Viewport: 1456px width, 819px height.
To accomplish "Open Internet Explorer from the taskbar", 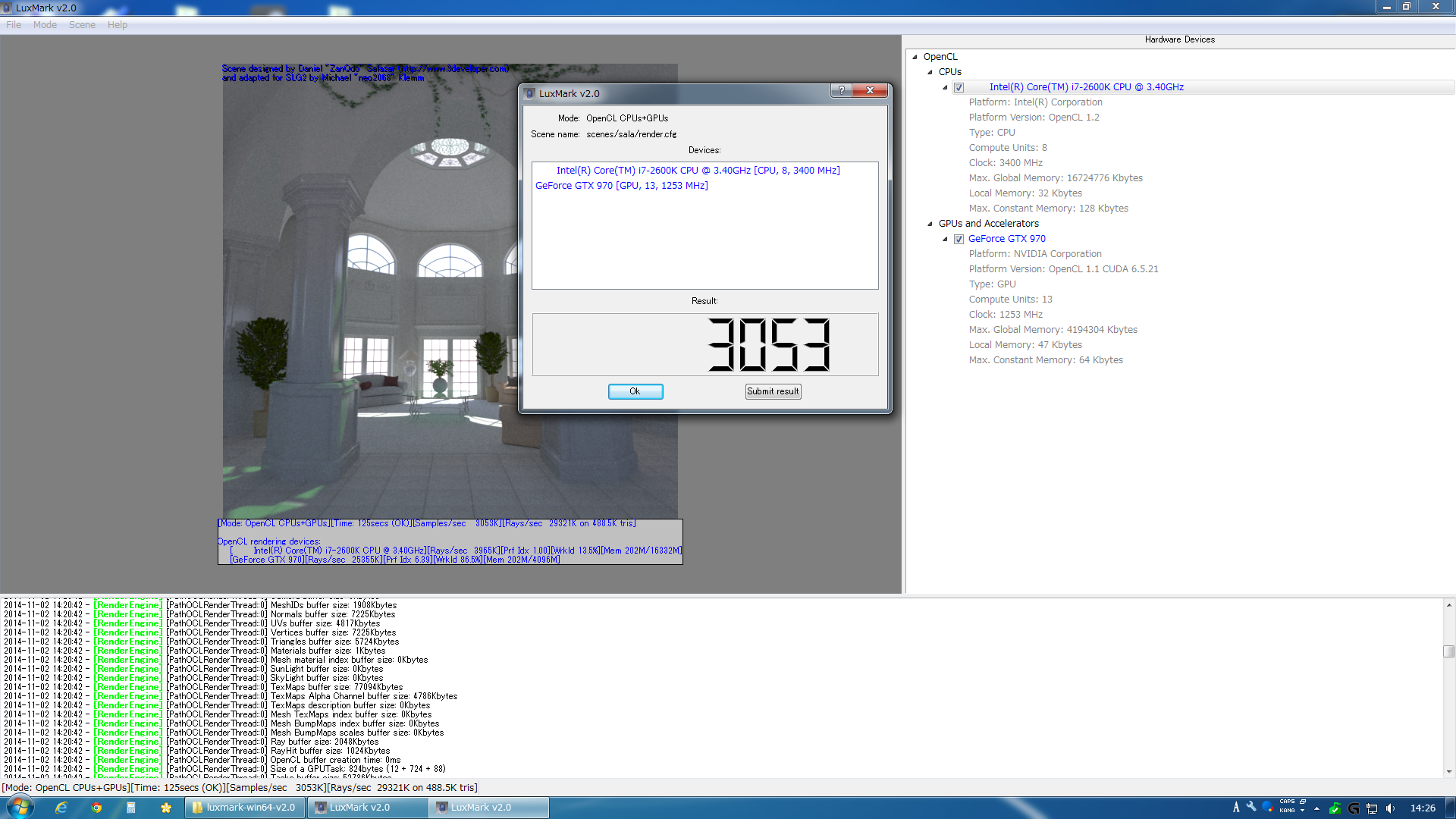I will point(61,808).
